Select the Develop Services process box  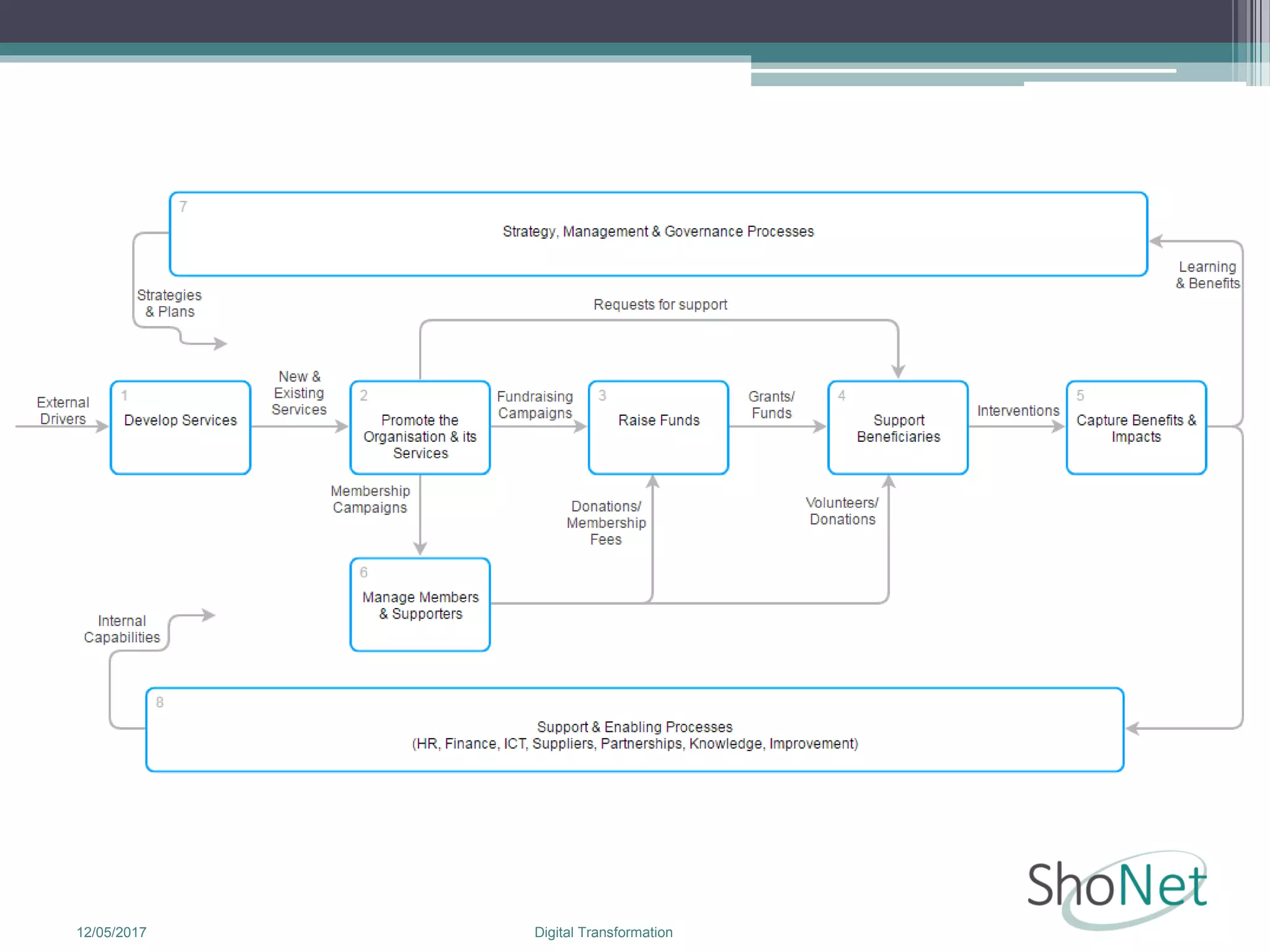coord(180,427)
